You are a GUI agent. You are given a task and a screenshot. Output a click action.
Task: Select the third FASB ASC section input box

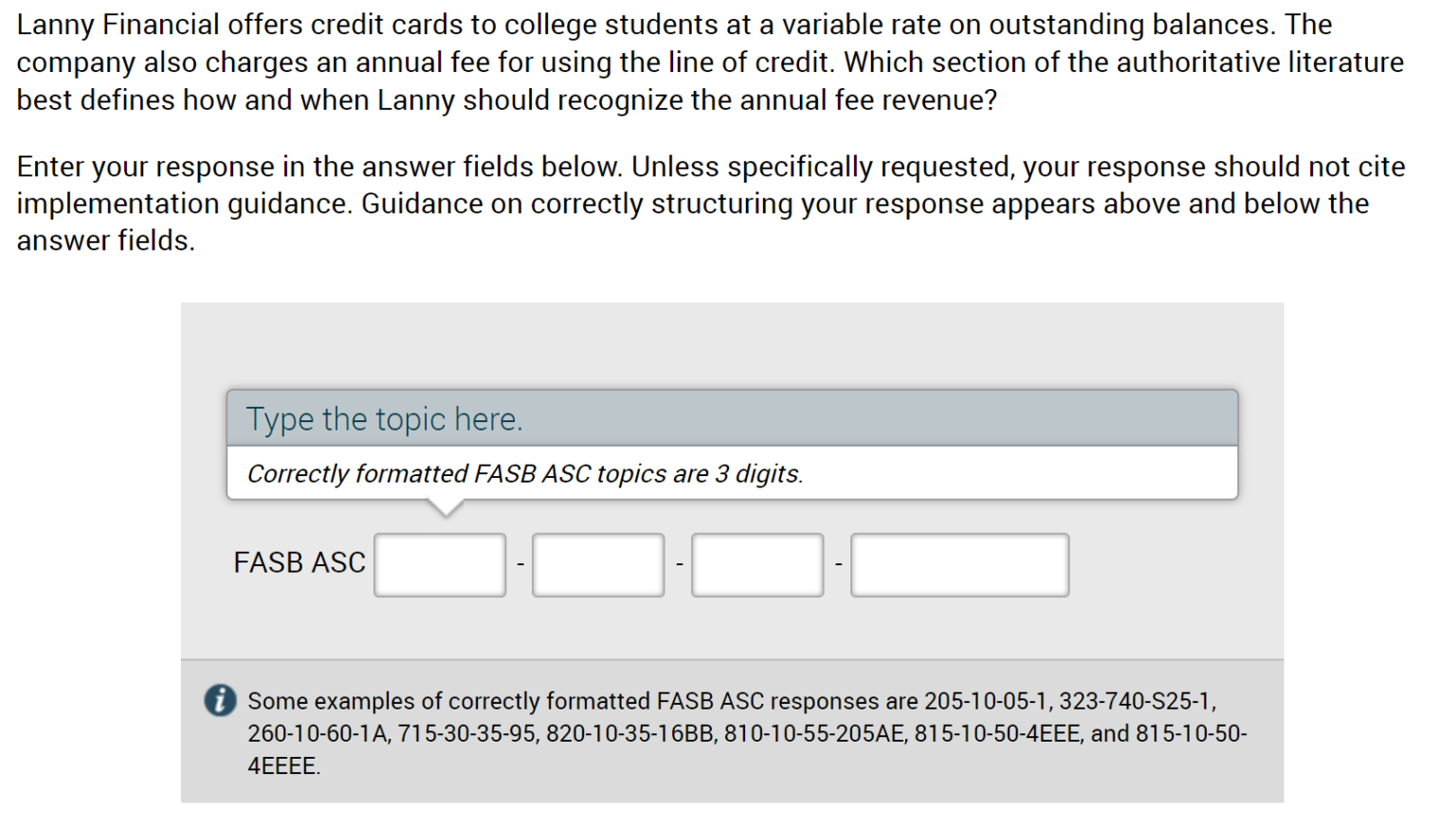click(x=756, y=564)
